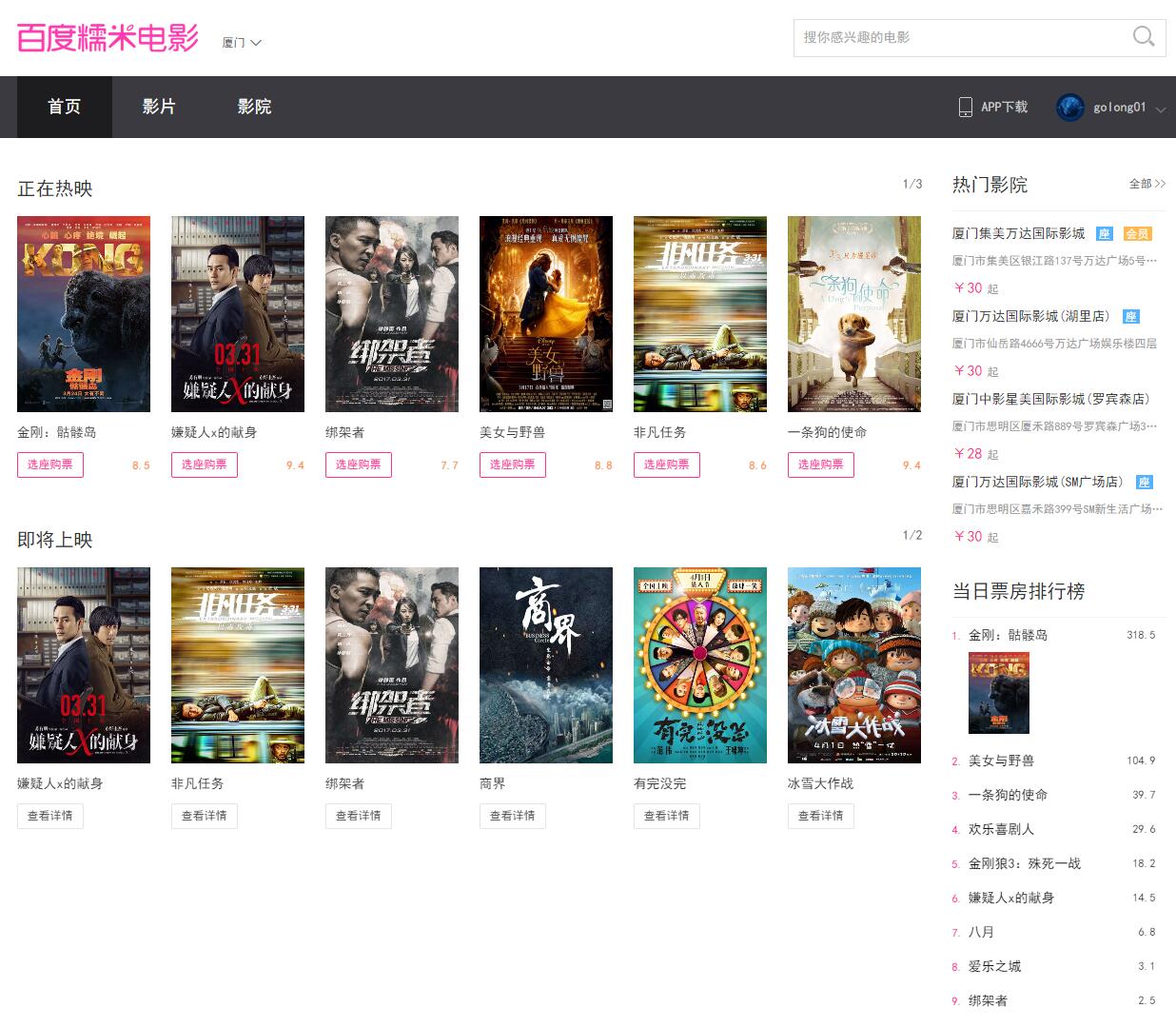This screenshot has height=1028, width=1176.
Task: Click 选座购票 for 绑架者
Action: (x=359, y=465)
